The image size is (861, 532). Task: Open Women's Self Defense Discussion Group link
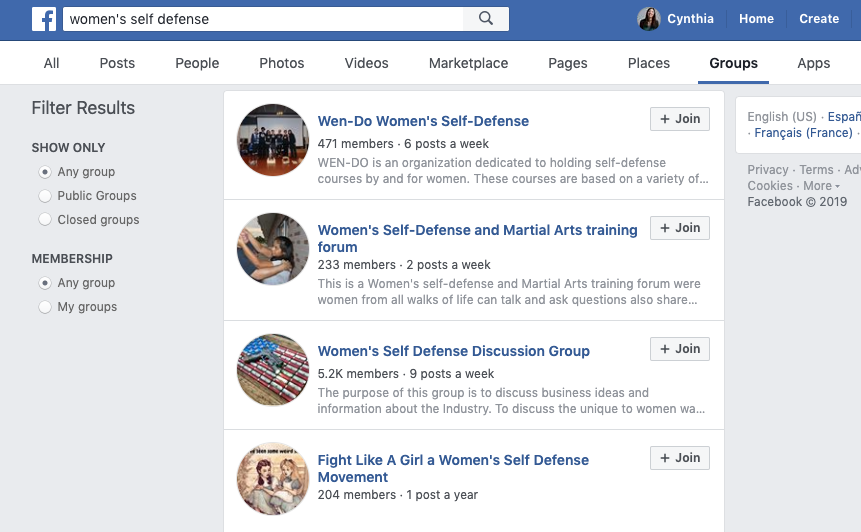tap(454, 351)
